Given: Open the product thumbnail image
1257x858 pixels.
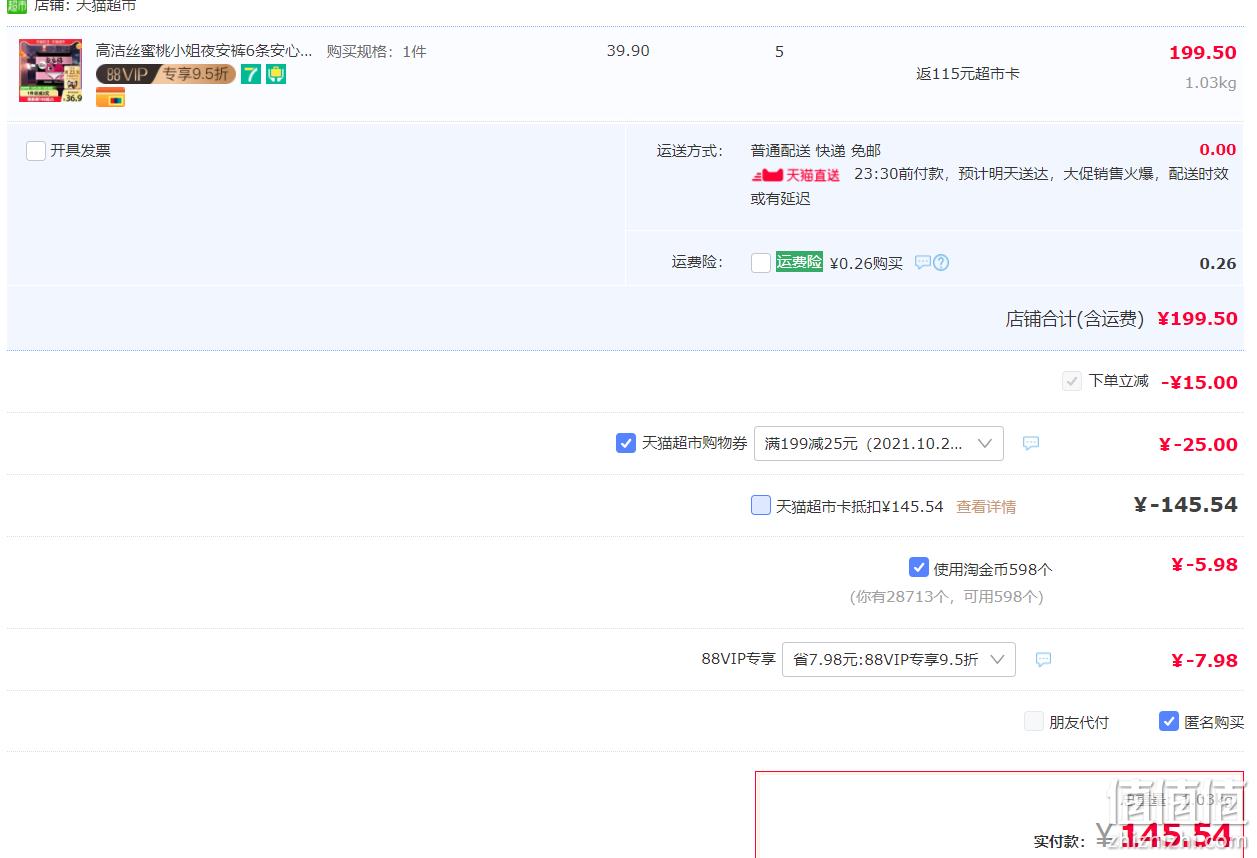Looking at the screenshot, I should point(50,70).
